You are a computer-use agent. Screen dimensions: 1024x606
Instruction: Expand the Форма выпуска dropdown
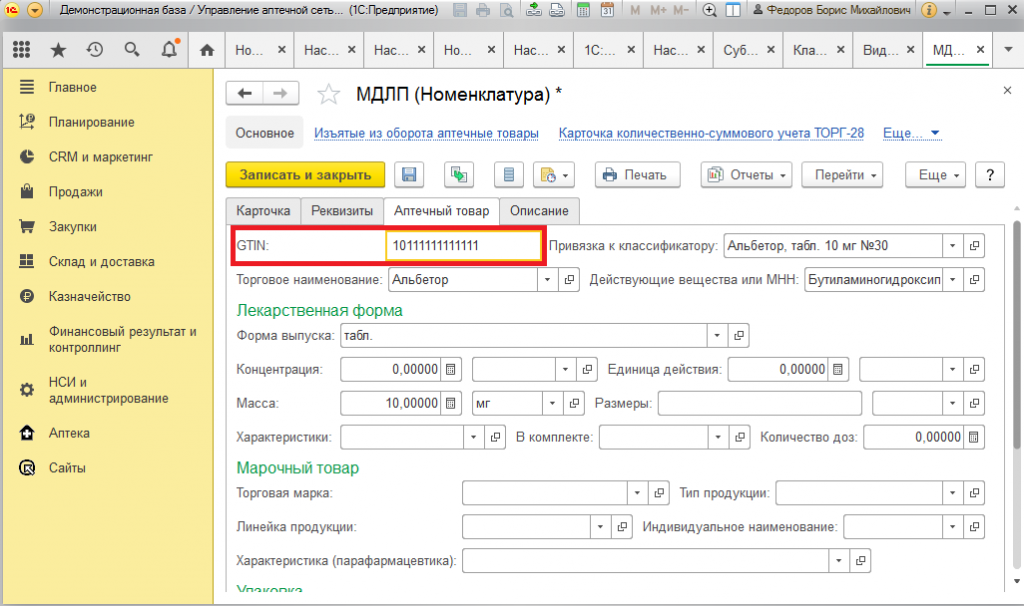pyautogui.click(x=716, y=336)
